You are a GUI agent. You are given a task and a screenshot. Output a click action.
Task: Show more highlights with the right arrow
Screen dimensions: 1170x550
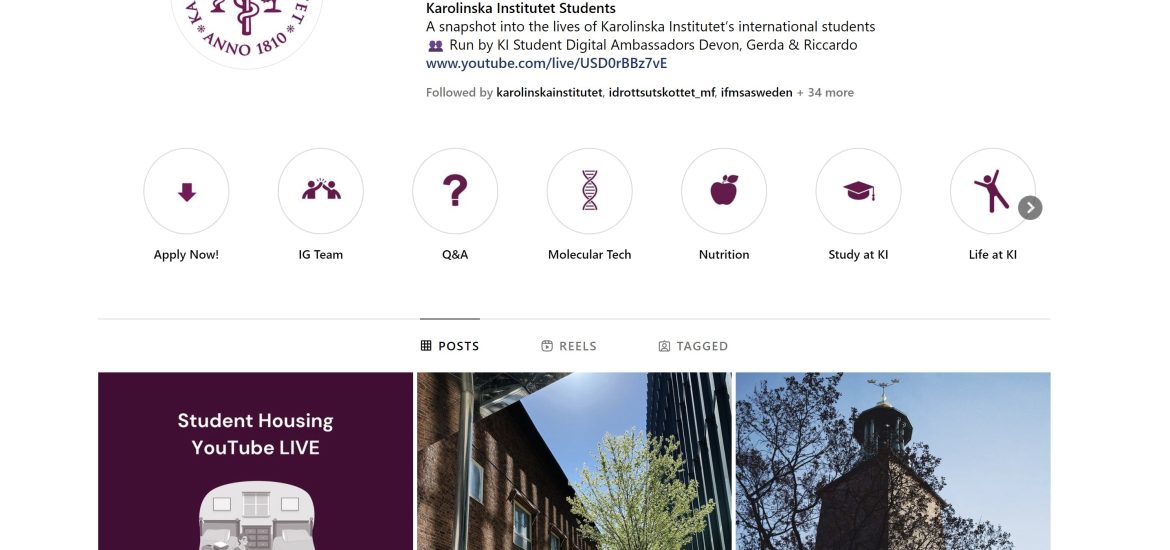click(x=1030, y=207)
